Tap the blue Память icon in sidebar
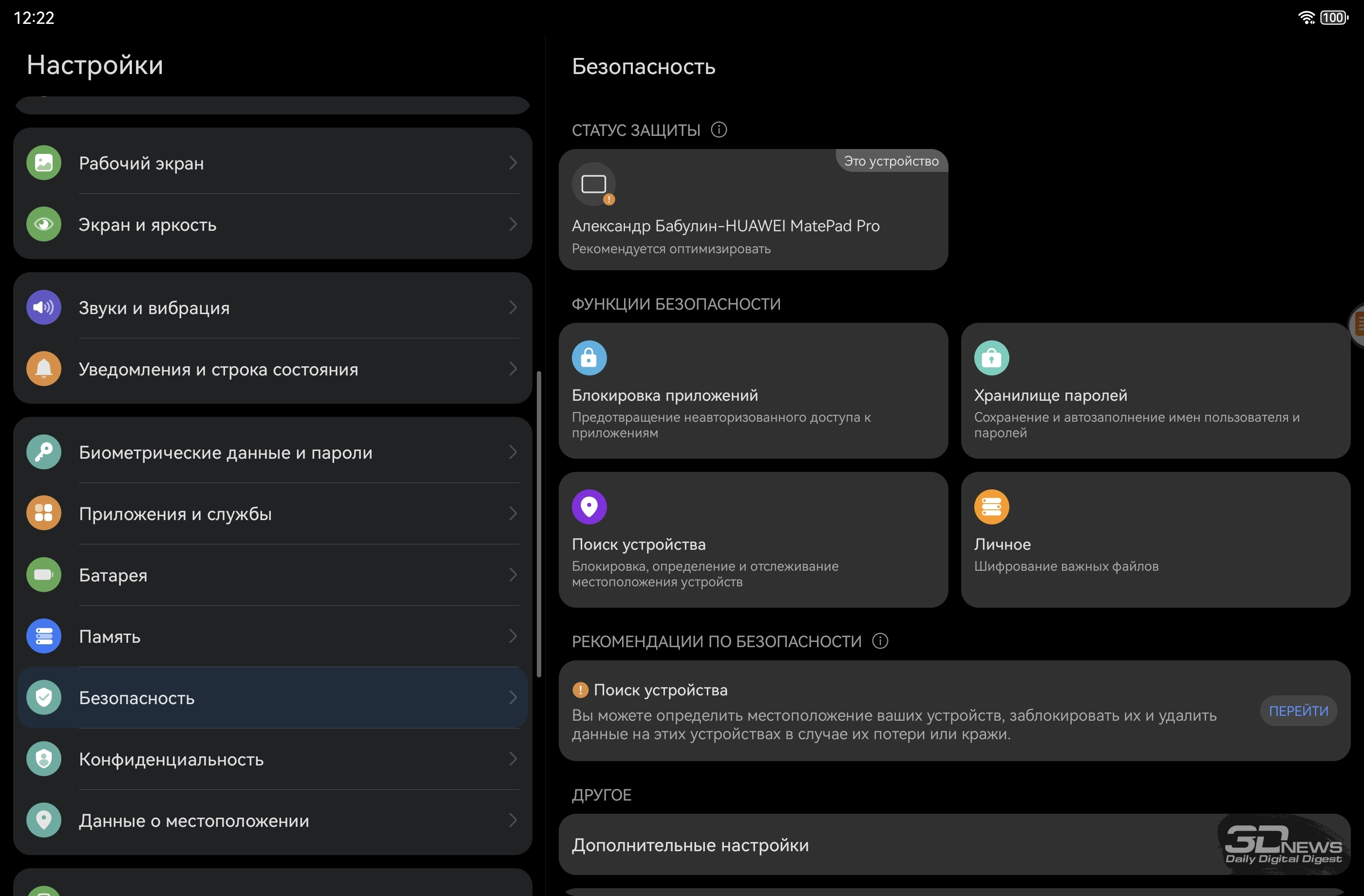This screenshot has width=1364, height=896. [43, 636]
